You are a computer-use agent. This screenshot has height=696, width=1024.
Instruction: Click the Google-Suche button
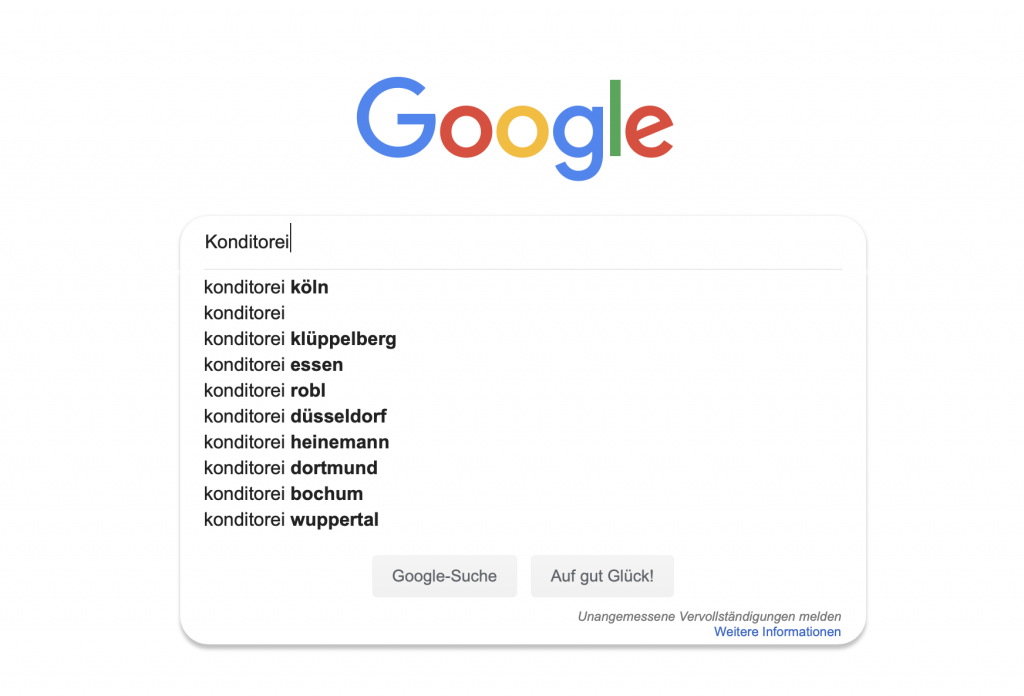(445, 576)
